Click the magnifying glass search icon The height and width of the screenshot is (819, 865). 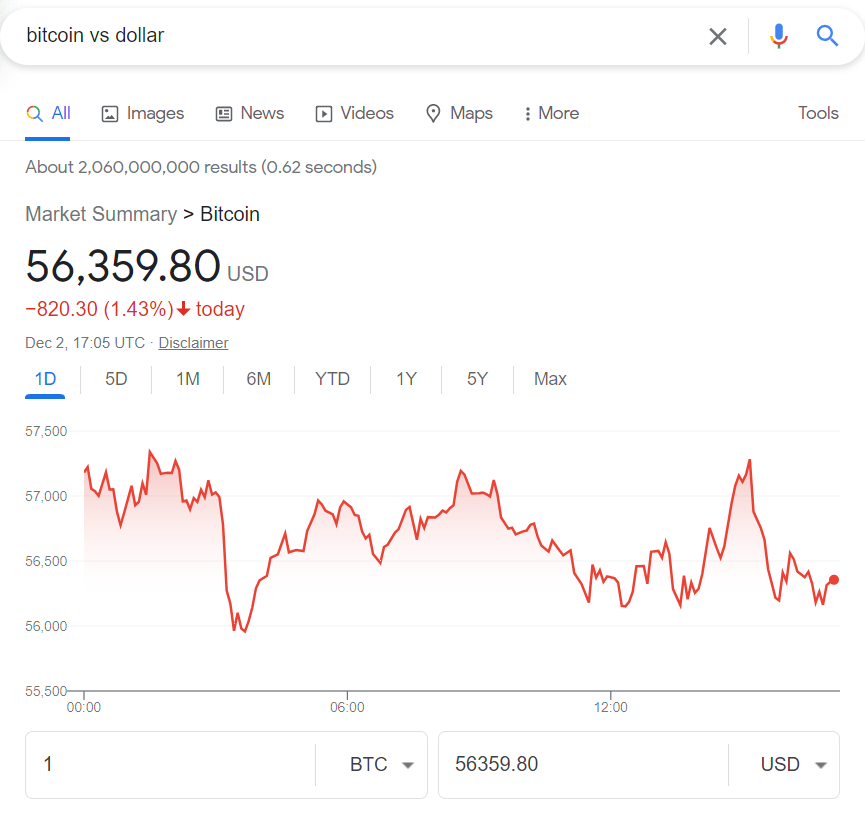click(x=827, y=36)
